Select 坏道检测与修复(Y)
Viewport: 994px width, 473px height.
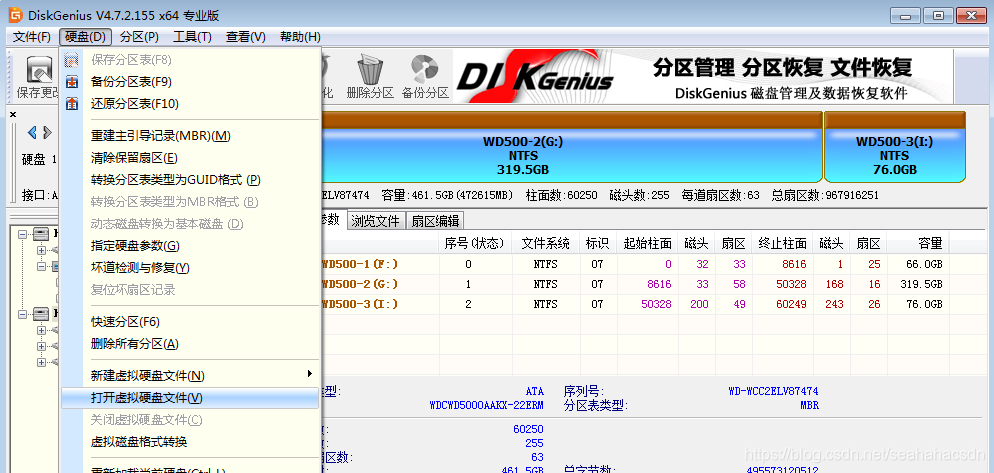point(190,268)
